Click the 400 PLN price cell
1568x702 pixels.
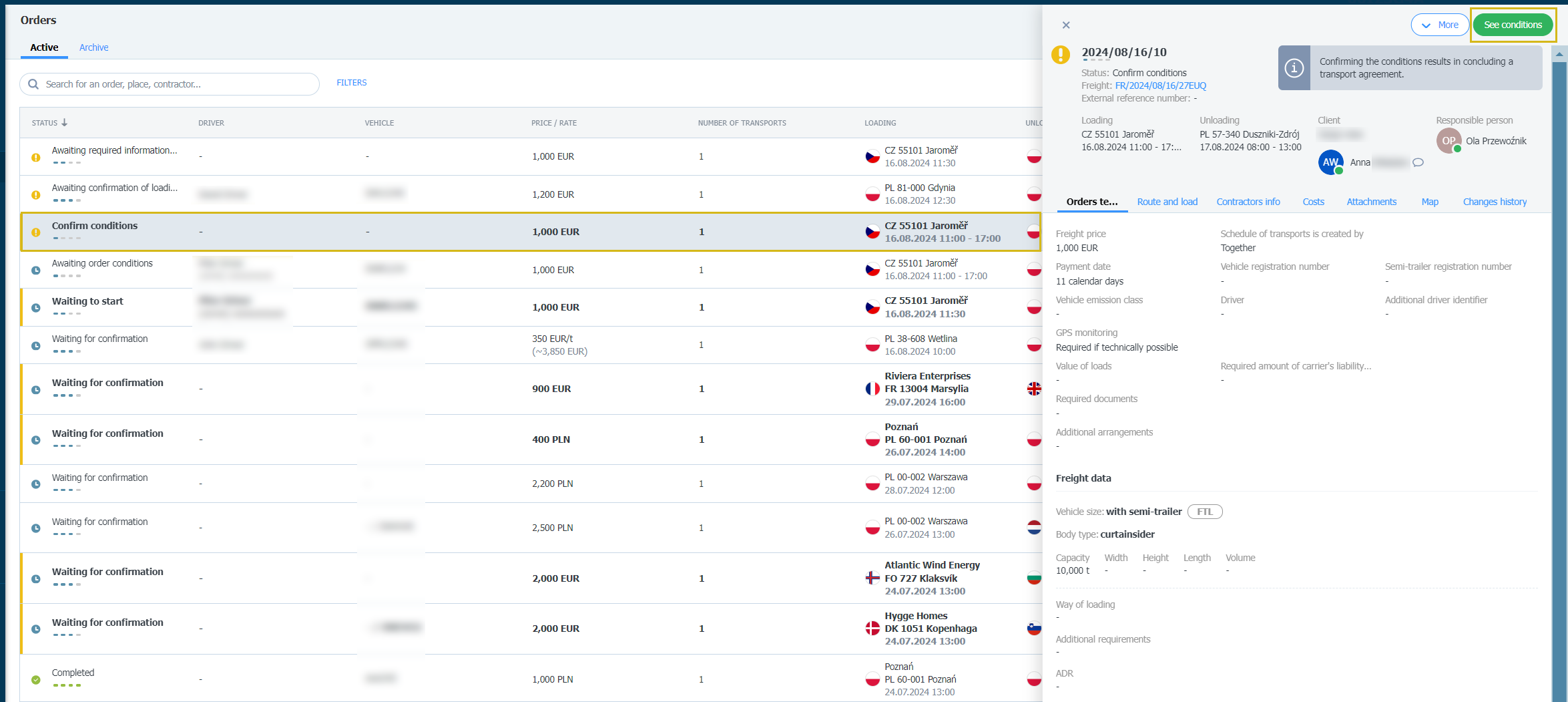pos(551,440)
